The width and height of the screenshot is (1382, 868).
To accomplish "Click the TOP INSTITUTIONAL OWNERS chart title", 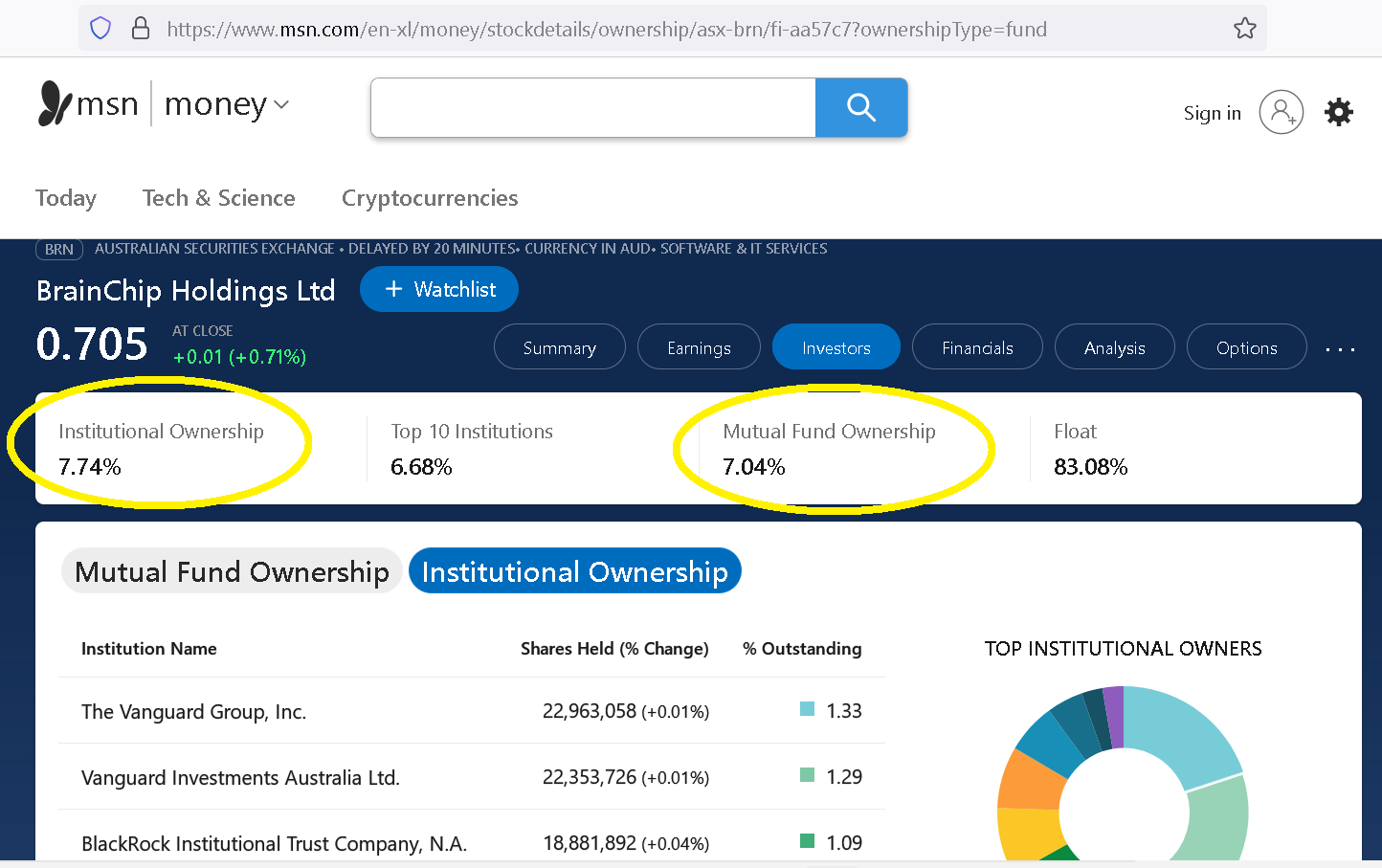I will (x=1124, y=649).
